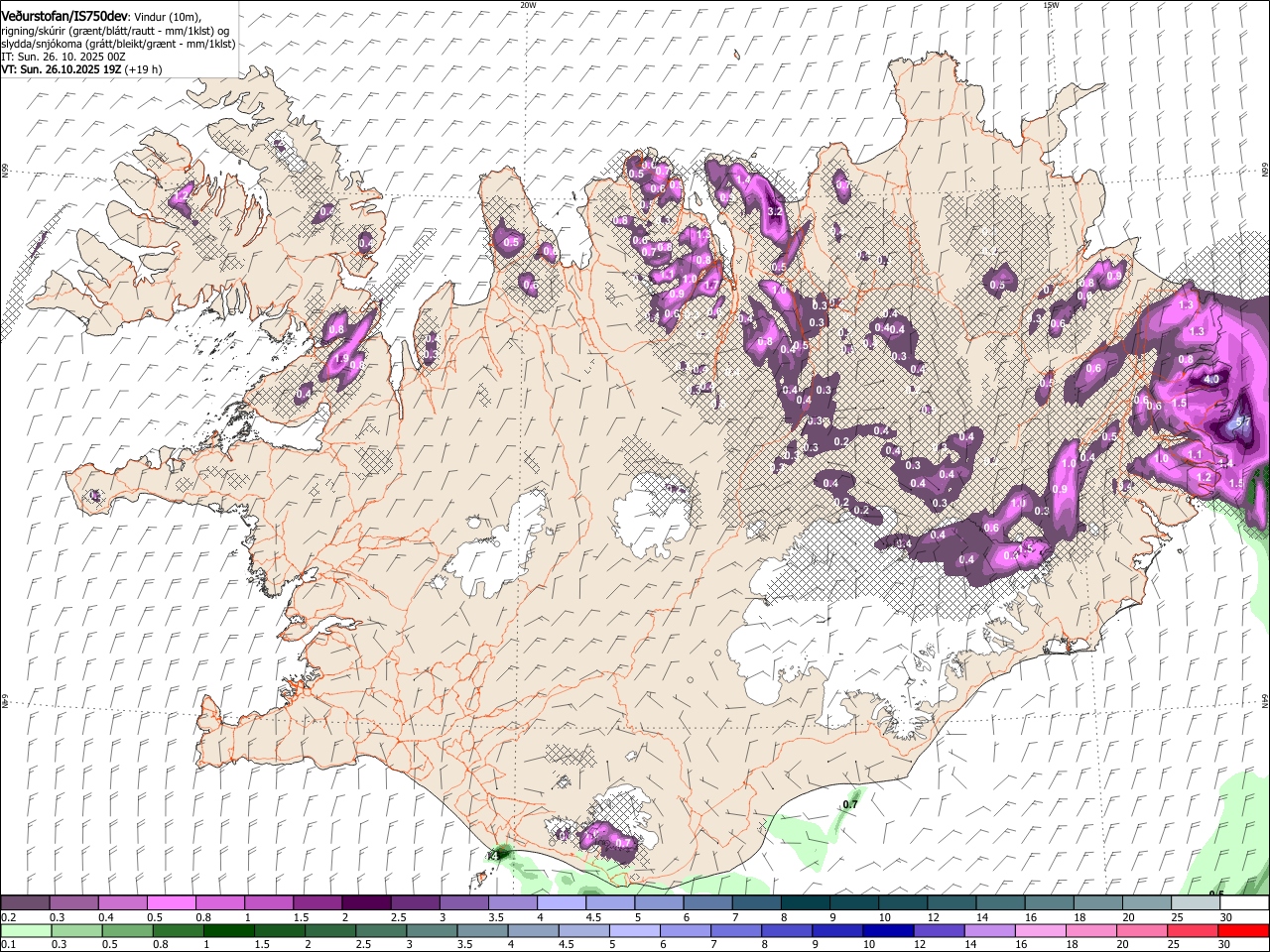The width and height of the screenshot is (1270, 952).
Task: Click the pale periwinkle 4–4.5 snow swatch
Action: [562, 902]
